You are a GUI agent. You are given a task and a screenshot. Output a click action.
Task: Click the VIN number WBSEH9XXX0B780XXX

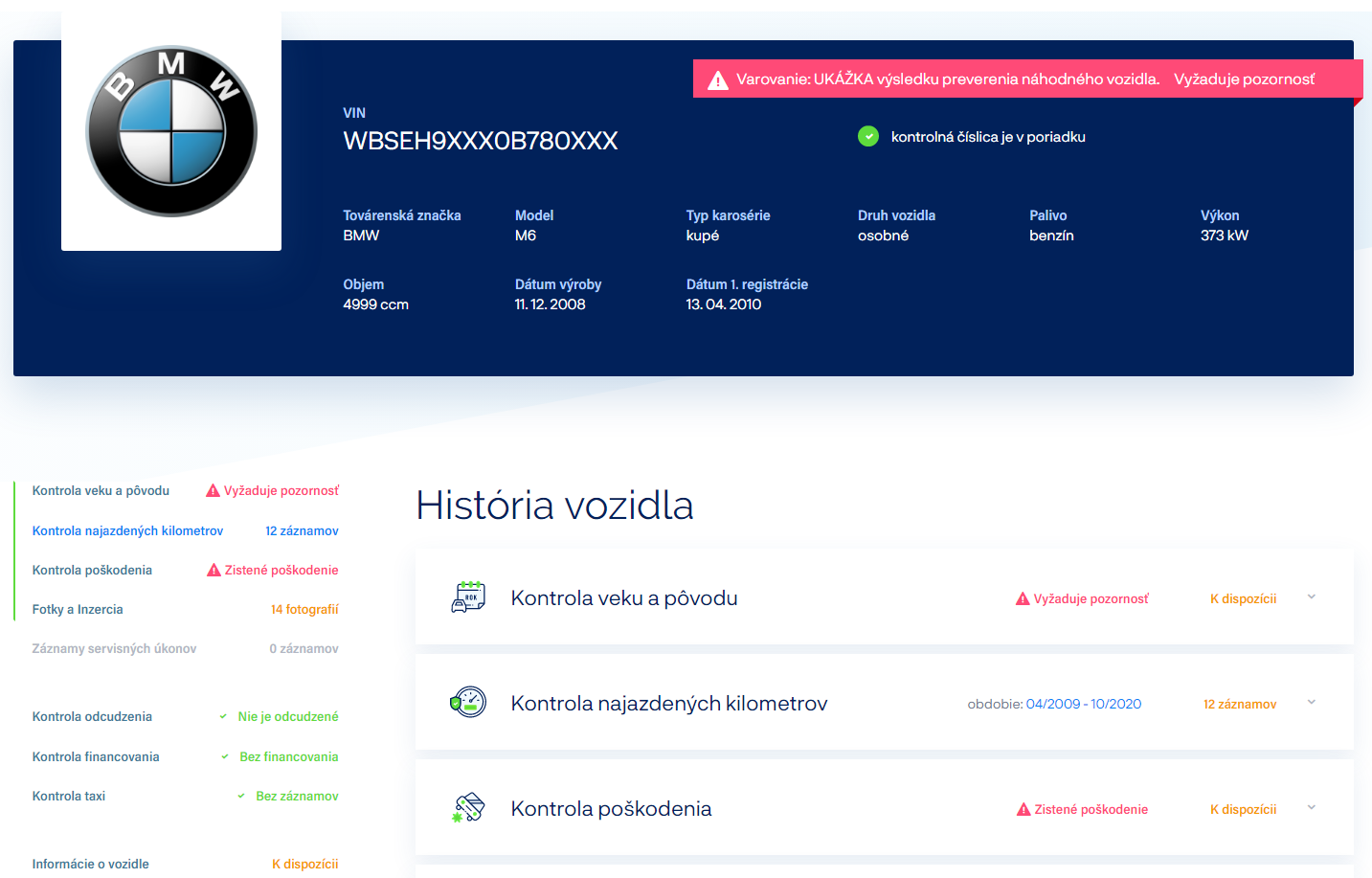pyautogui.click(x=480, y=141)
